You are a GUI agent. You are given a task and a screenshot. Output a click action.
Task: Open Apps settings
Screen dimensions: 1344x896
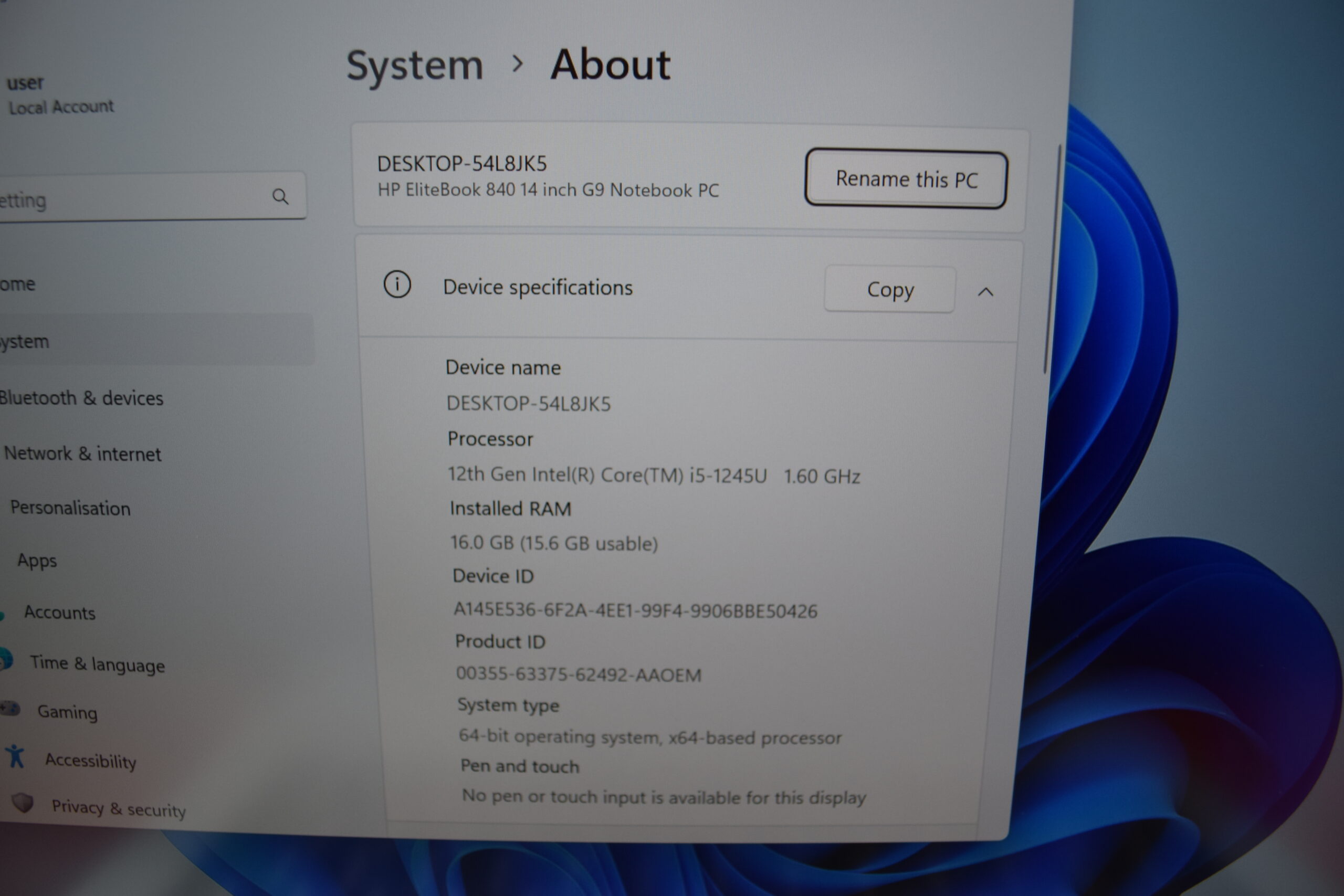[37, 561]
